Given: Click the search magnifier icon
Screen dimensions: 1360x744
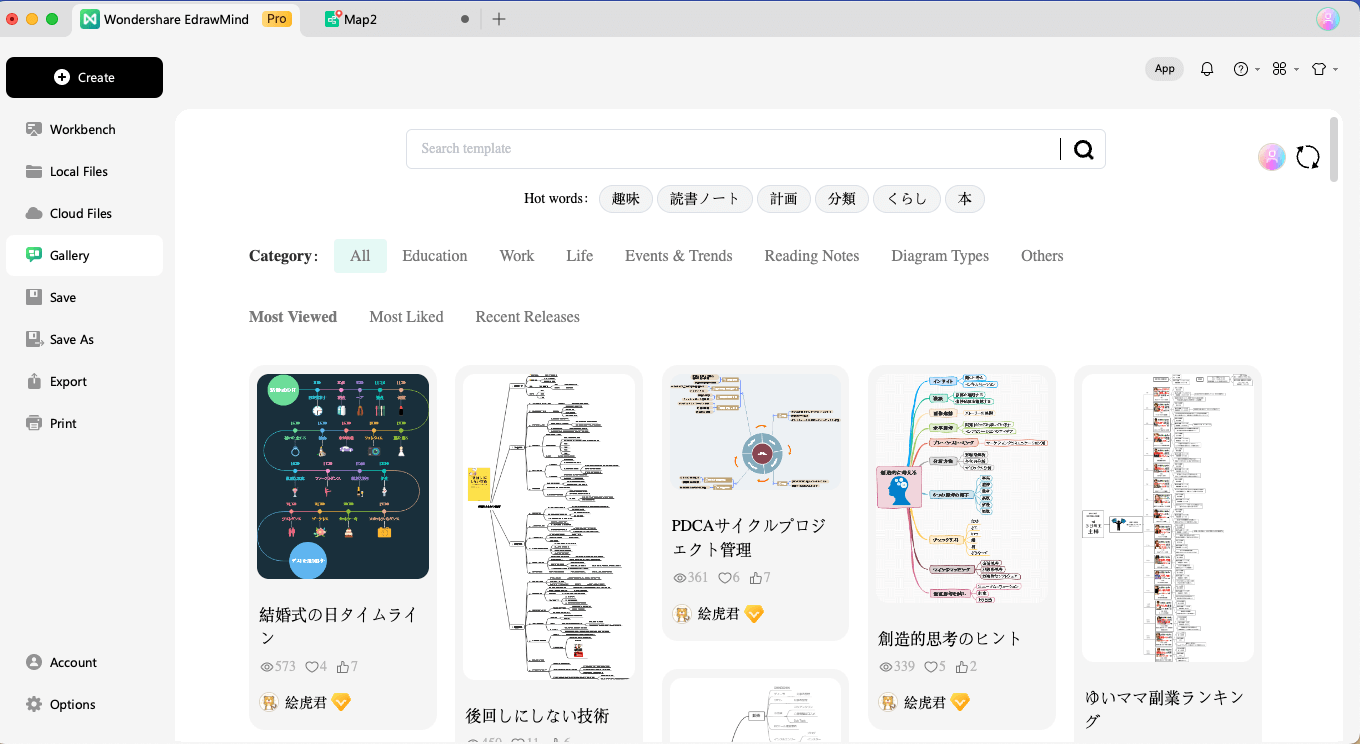Looking at the screenshot, I should (x=1084, y=149).
